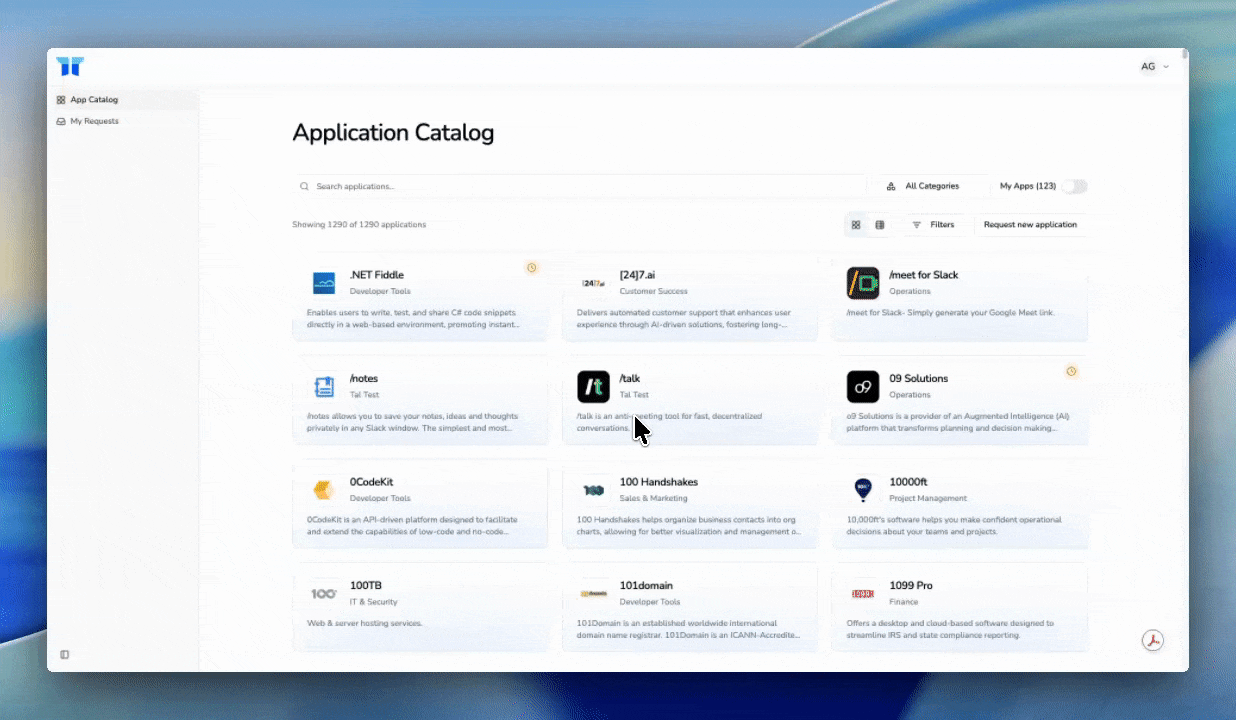Viewport: 1236px width, 720px height.
Task: Click the red PDF floating icon
Action: pos(1153,641)
